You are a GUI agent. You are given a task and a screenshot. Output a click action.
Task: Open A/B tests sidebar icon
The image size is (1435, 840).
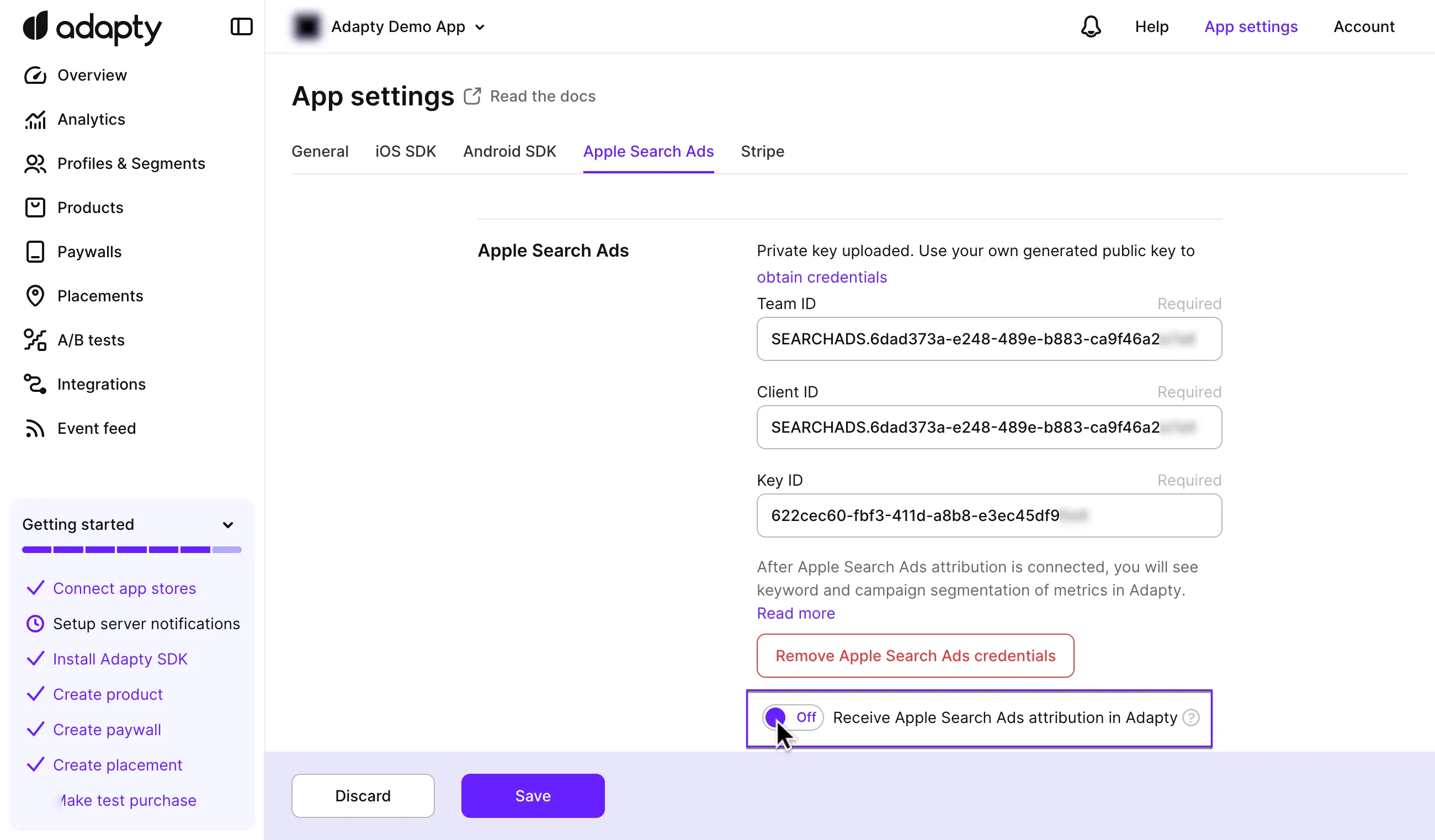coord(35,340)
